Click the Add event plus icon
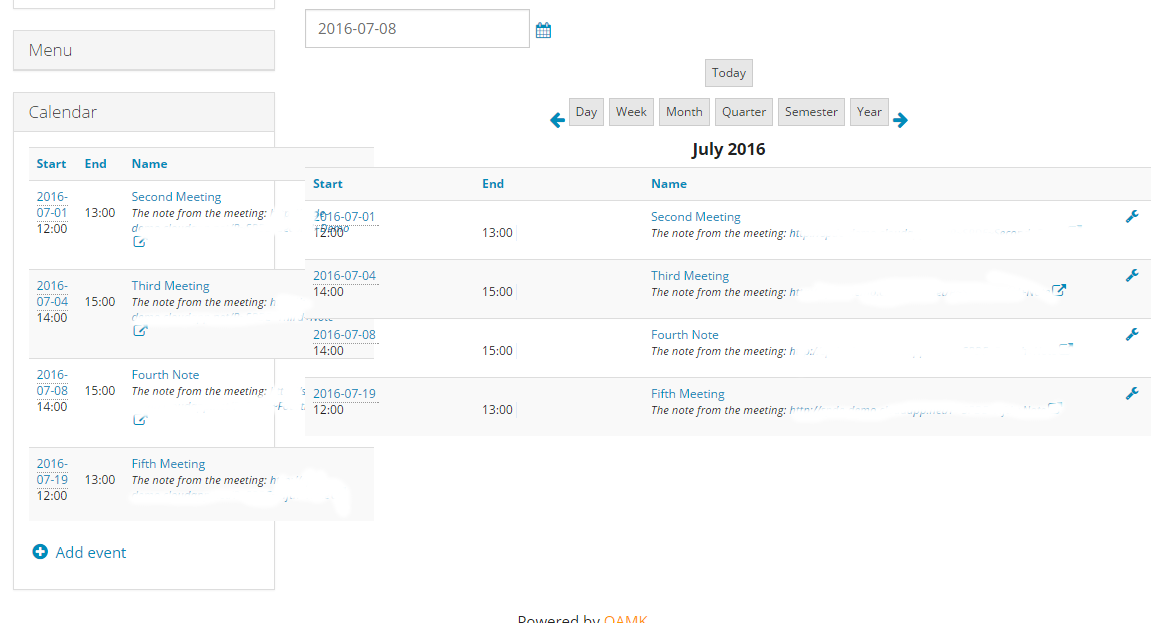This screenshot has height=623, width=1151. (40, 552)
